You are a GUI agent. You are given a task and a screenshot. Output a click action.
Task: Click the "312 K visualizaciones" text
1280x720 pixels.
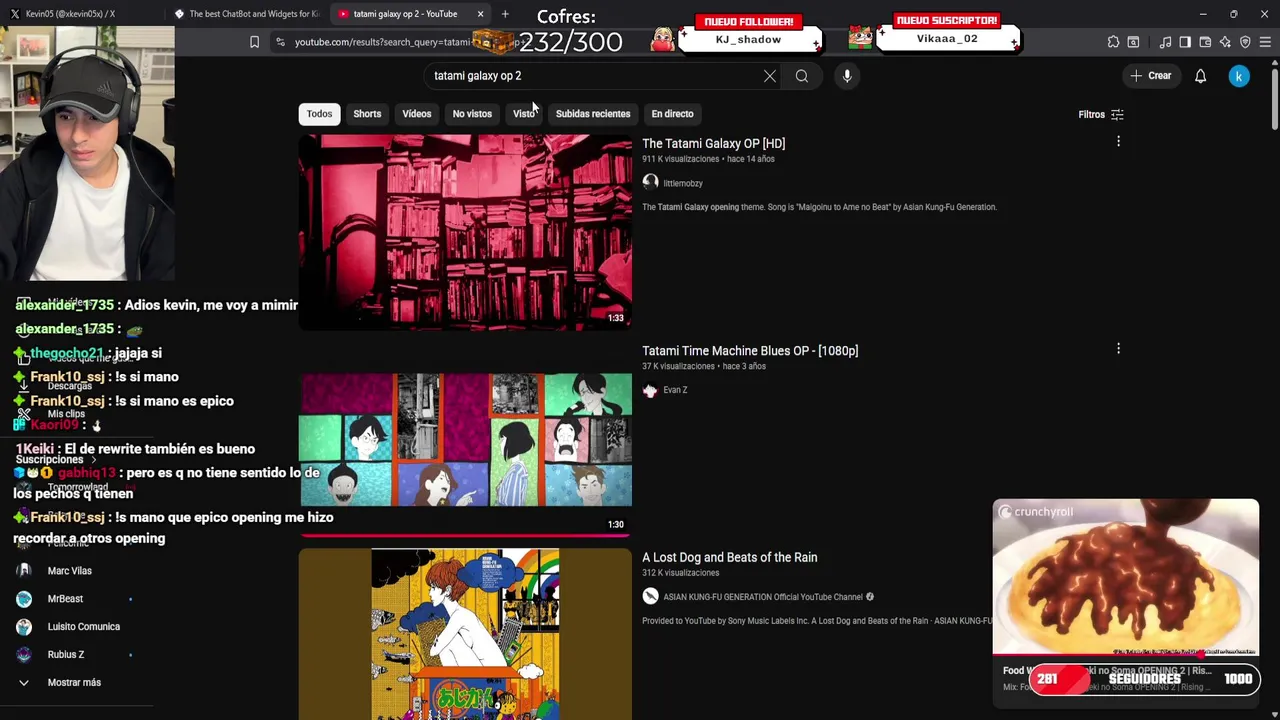(680, 573)
